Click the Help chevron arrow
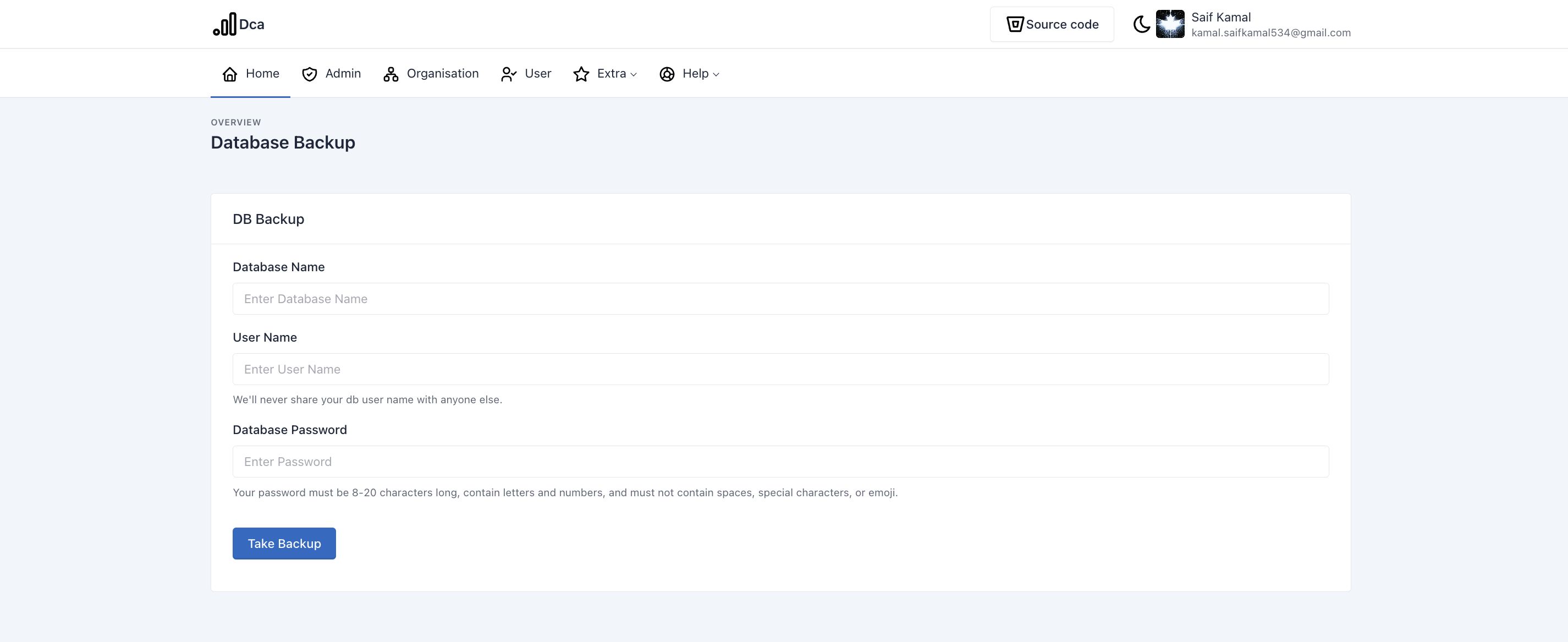The height and width of the screenshot is (642, 1568). [716, 74]
